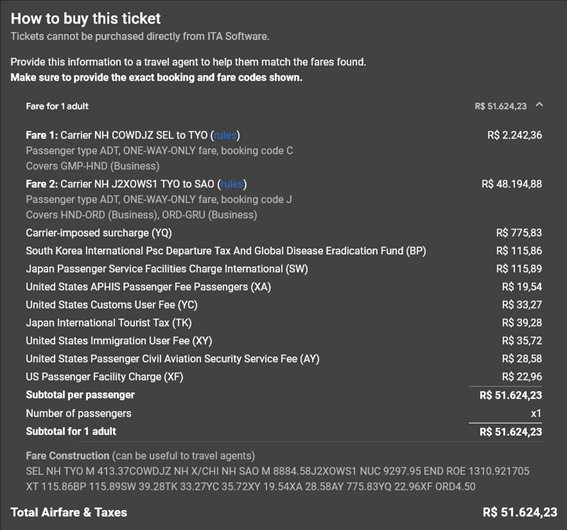Click the Subtotal per passenger label
Image resolution: width=567 pixels, height=530 pixels.
[x=80, y=395]
